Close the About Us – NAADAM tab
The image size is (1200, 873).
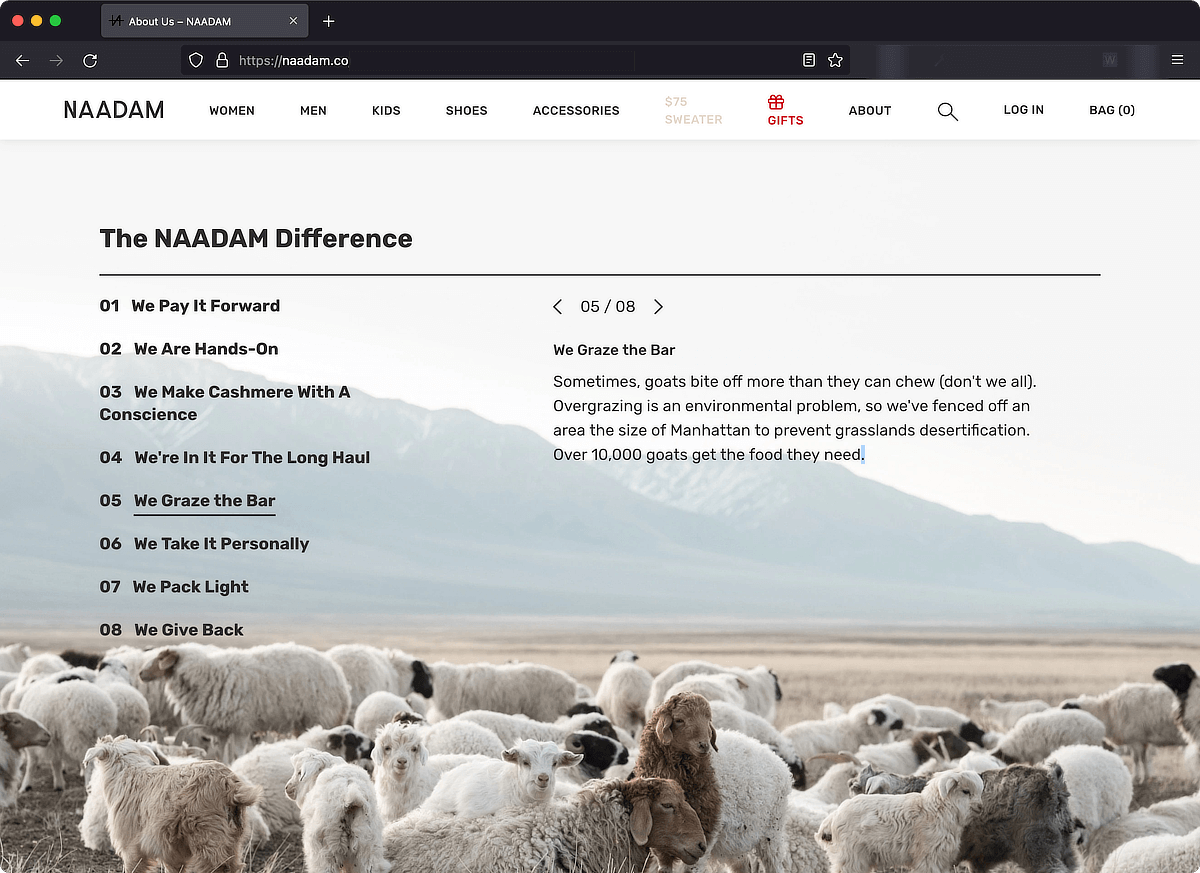coord(293,21)
